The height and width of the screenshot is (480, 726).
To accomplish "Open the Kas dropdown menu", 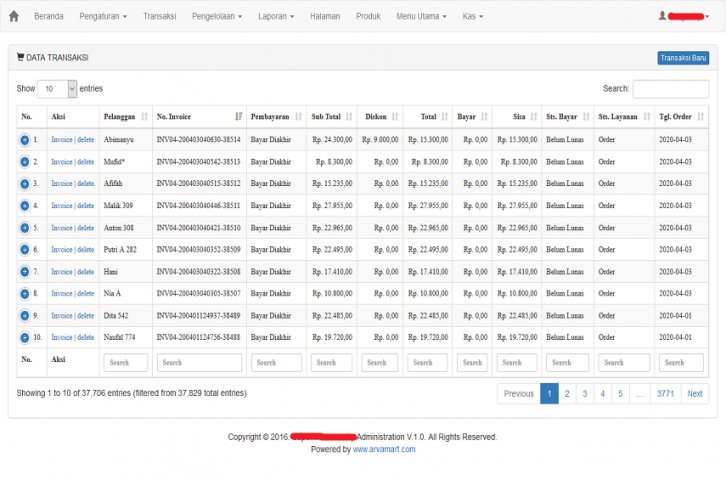I will [x=473, y=16].
